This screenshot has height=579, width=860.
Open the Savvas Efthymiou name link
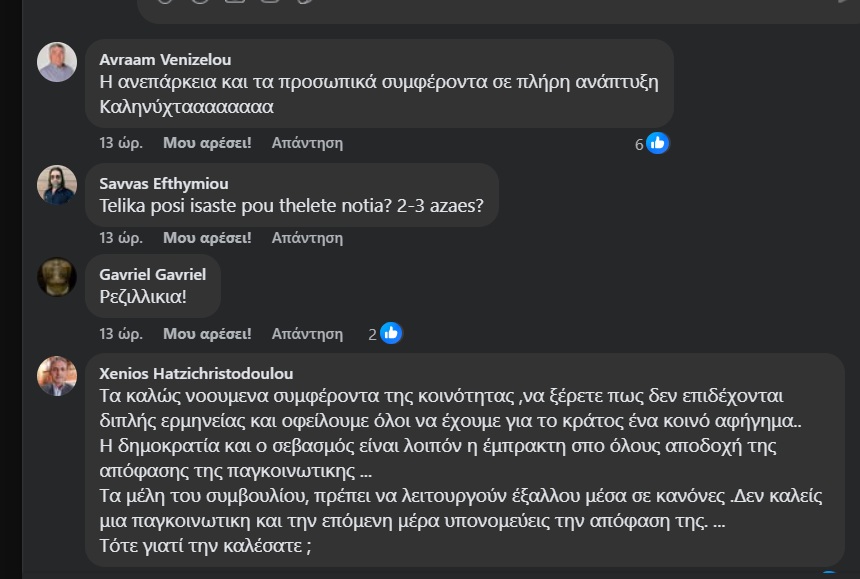pyautogui.click(x=164, y=184)
